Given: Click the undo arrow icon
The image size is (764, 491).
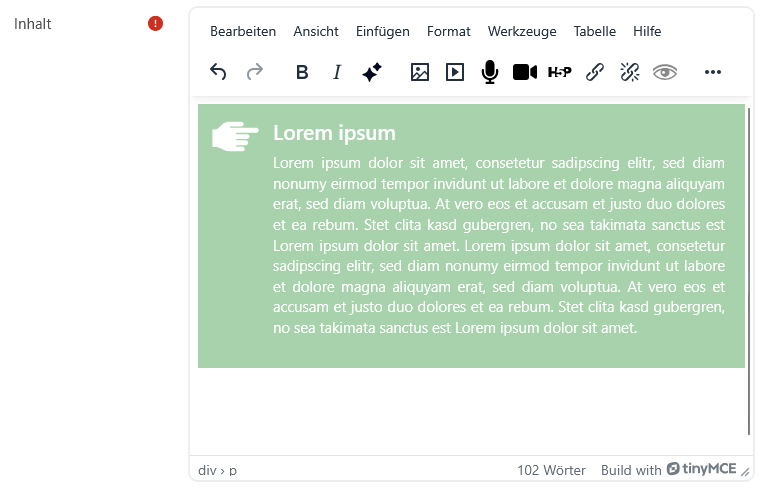Looking at the screenshot, I should pos(218,72).
